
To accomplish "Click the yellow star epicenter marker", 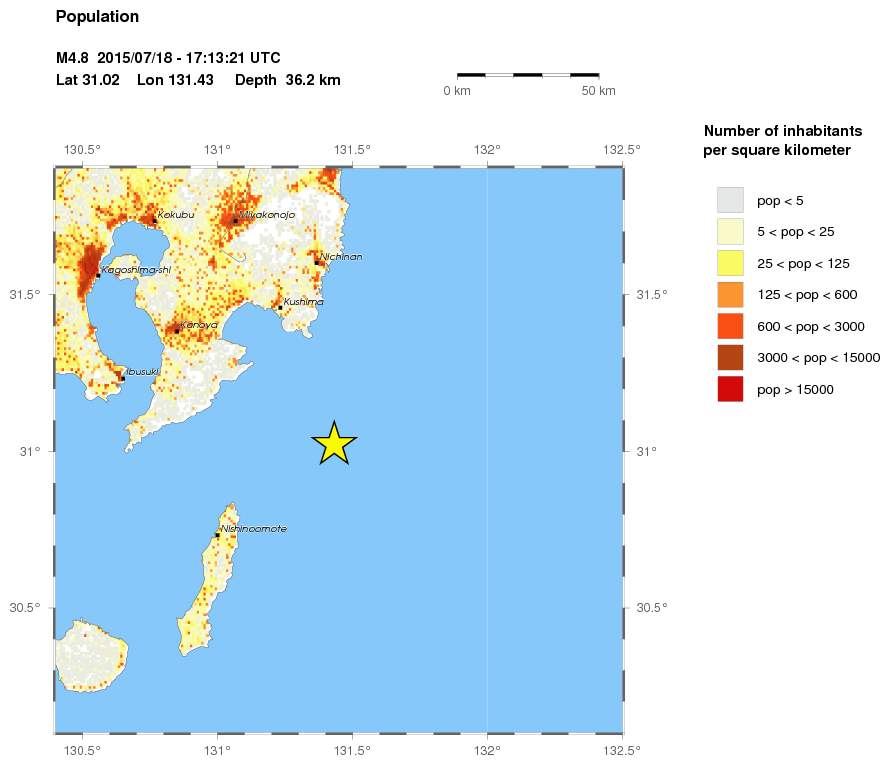I will pyautogui.click(x=334, y=443).
